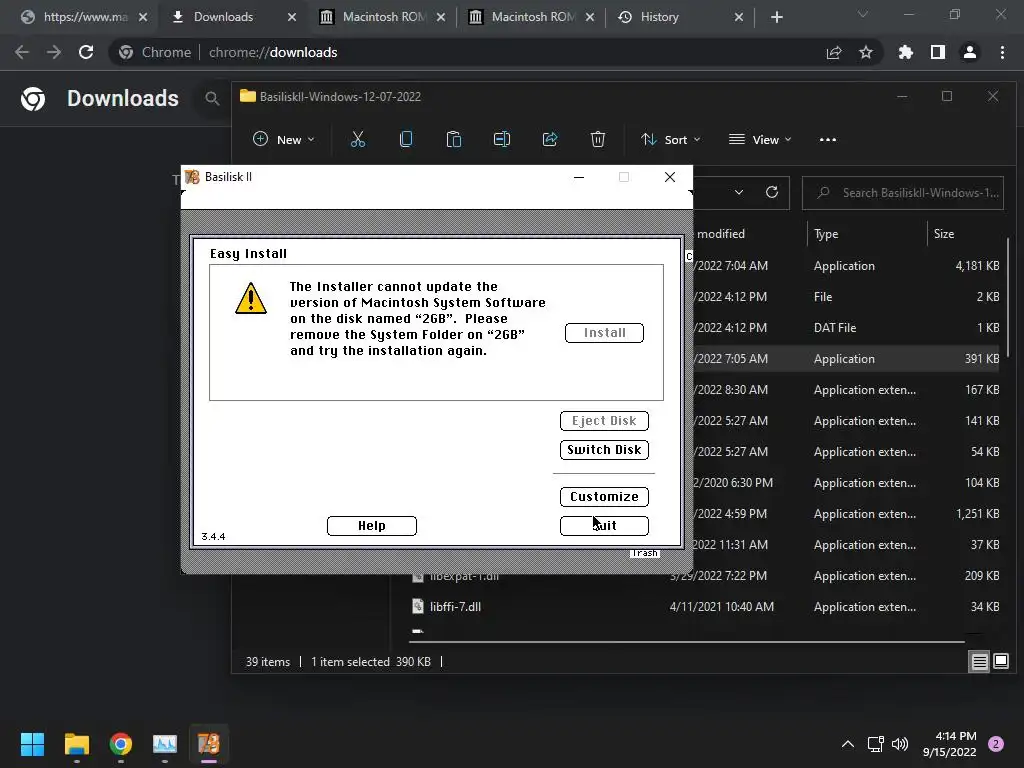Switch to second Macintosh ROM tab
The width and height of the screenshot is (1024, 768).
pos(532,17)
